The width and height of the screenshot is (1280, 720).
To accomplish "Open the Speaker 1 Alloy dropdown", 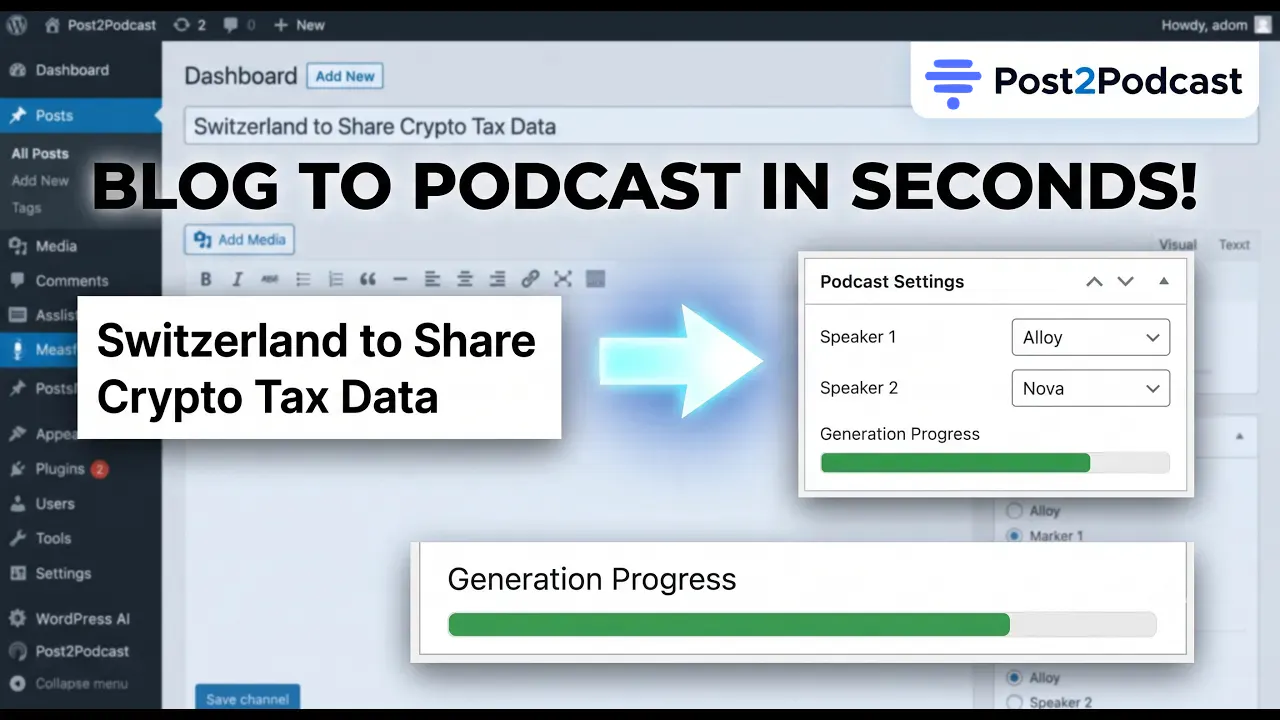I will click(x=1091, y=338).
